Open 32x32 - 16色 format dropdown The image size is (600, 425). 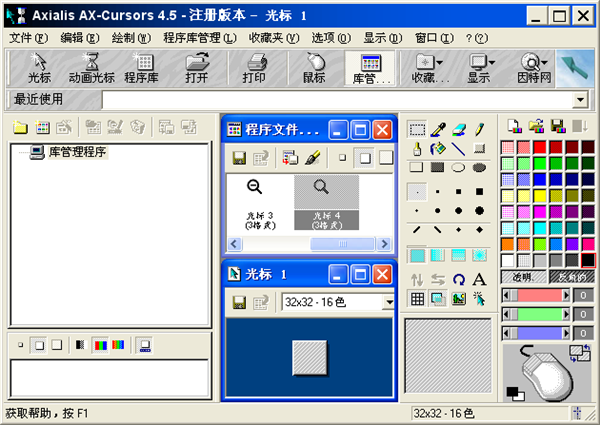coord(389,302)
